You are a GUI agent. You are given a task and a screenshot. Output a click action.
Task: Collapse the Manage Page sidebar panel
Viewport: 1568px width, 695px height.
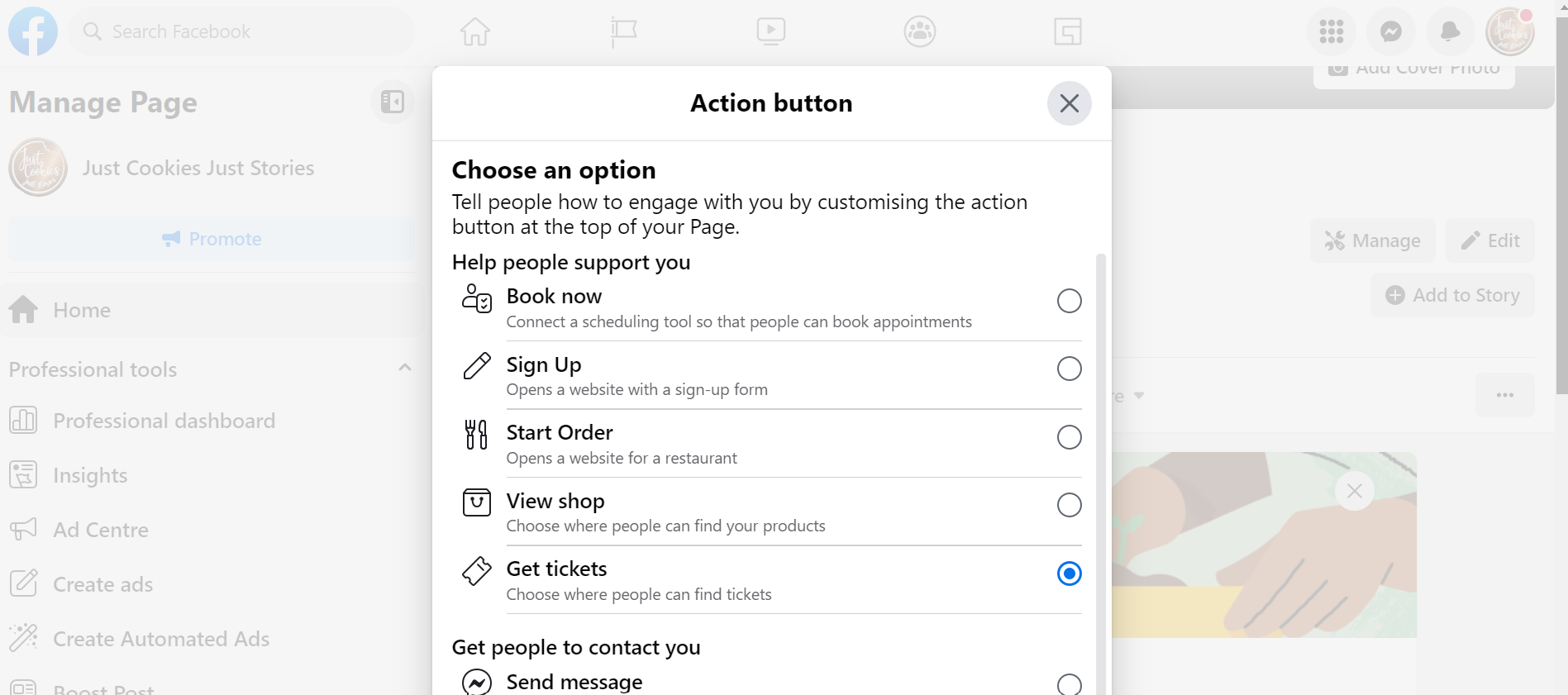pos(393,102)
